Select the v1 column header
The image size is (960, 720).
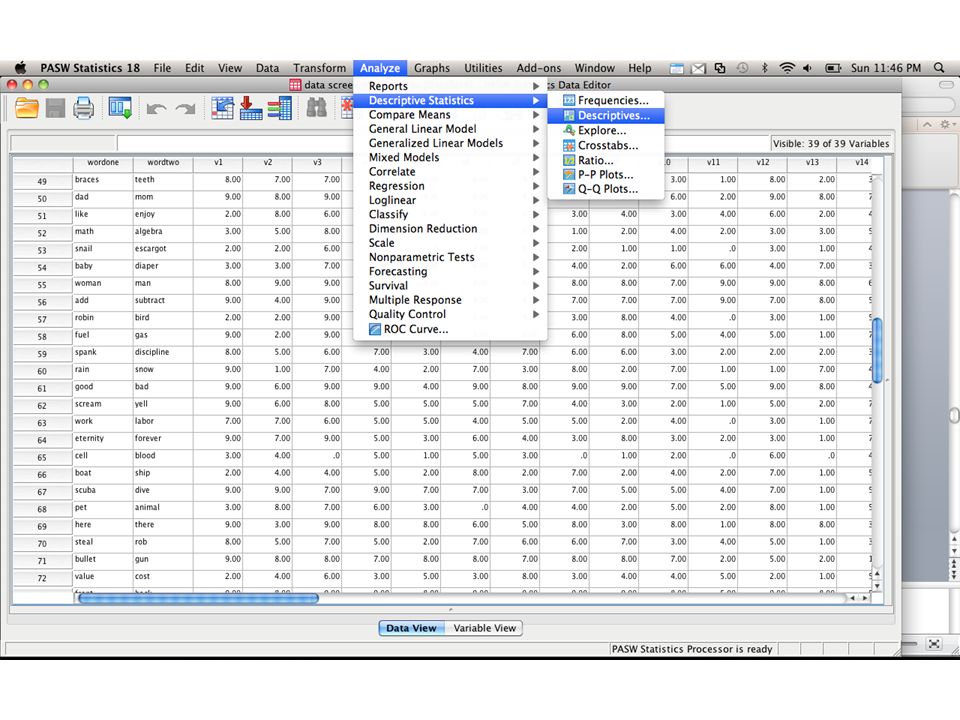tap(218, 163)
